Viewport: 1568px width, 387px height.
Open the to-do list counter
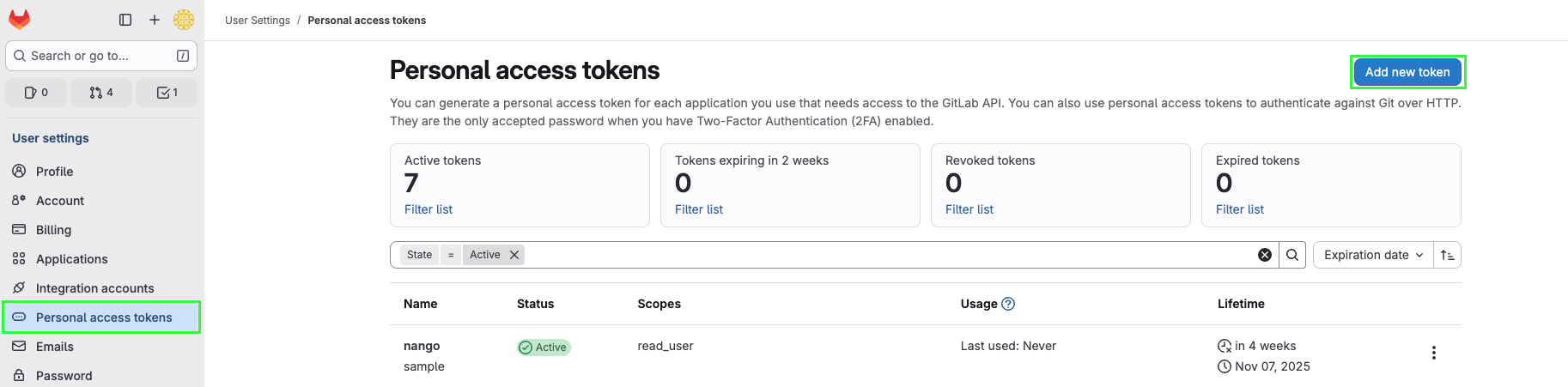coord(167,93)
